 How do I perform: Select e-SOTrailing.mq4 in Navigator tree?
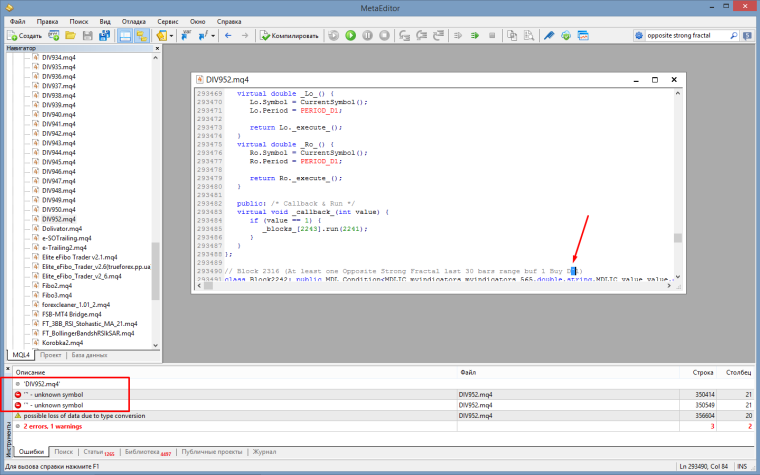66,238
